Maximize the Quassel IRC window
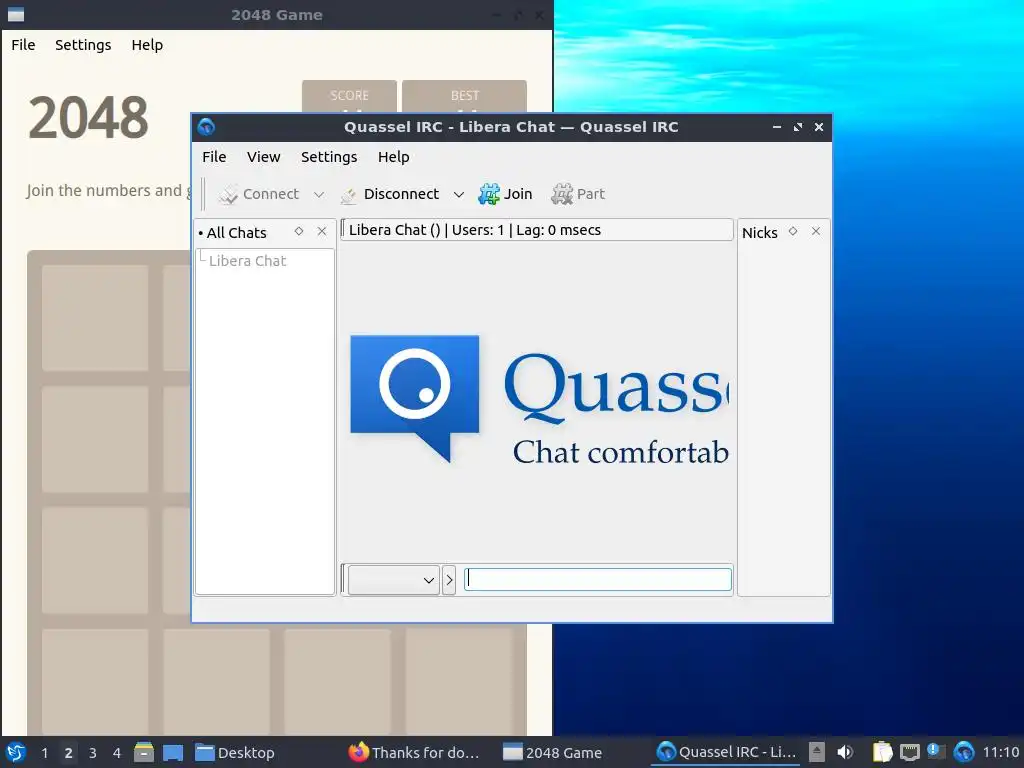The width and height of the screenshot is (1024, 768). coord(797,127)
